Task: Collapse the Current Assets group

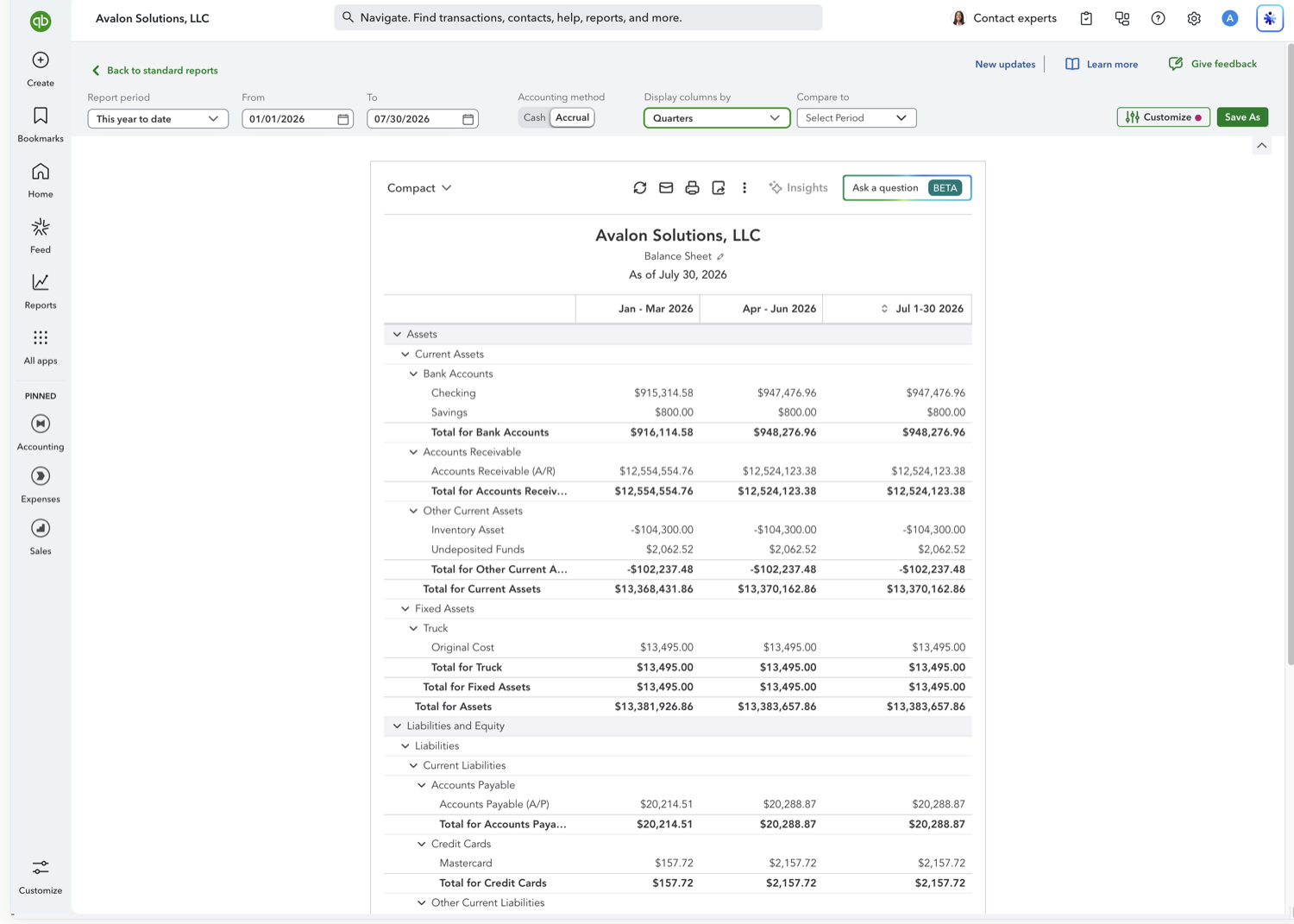Action: pyautogui.click(x=405, y=354)
